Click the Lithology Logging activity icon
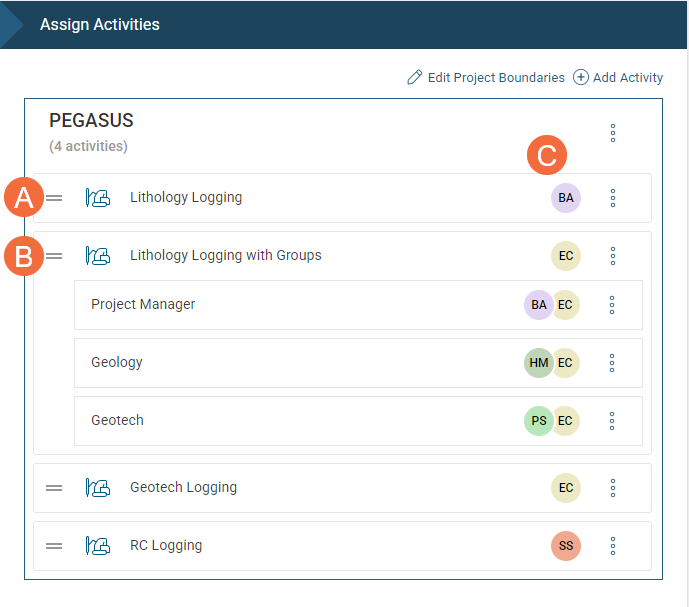Screen dimensions: 689x607 (97, 198)
